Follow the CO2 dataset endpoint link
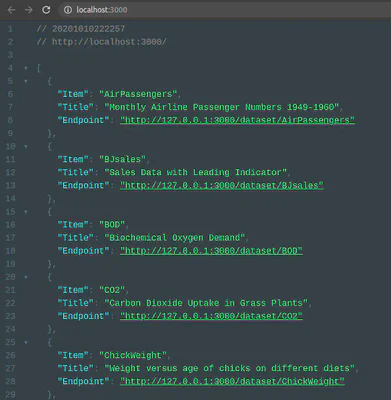391x400 pixels. (x=211, y=316)
